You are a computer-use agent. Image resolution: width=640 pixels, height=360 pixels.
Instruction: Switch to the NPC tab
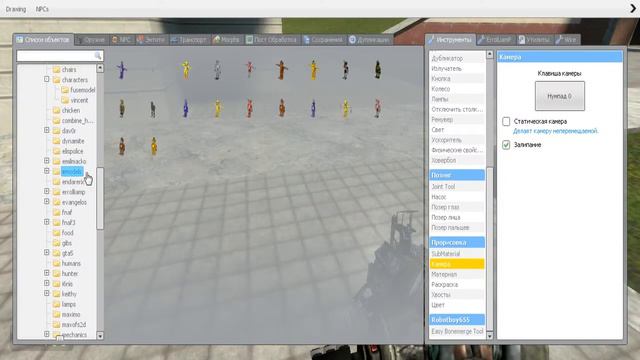pyautogui.click(x=121, y=40)
